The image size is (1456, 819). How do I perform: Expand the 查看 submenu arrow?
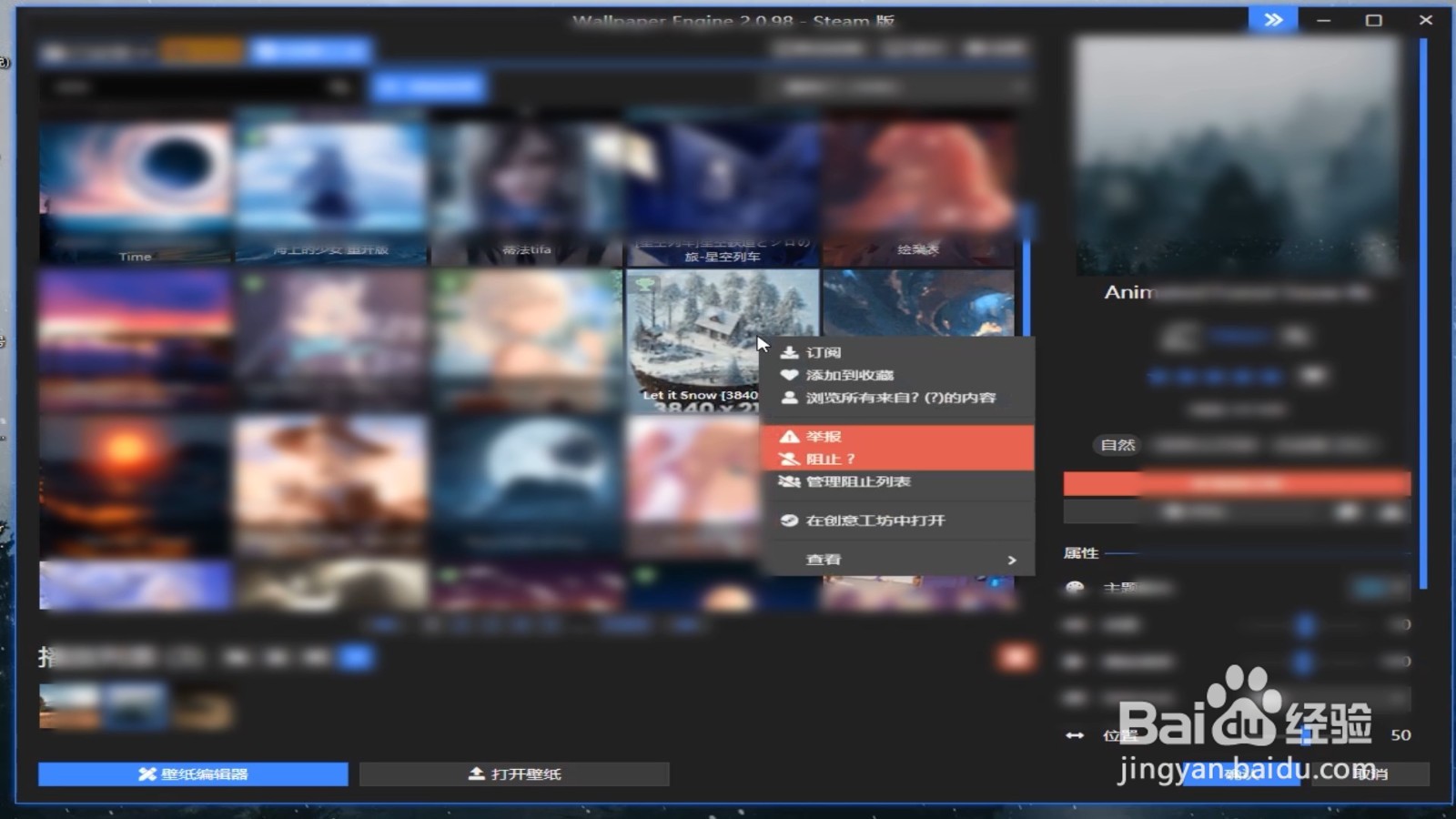coord(1011,560)
